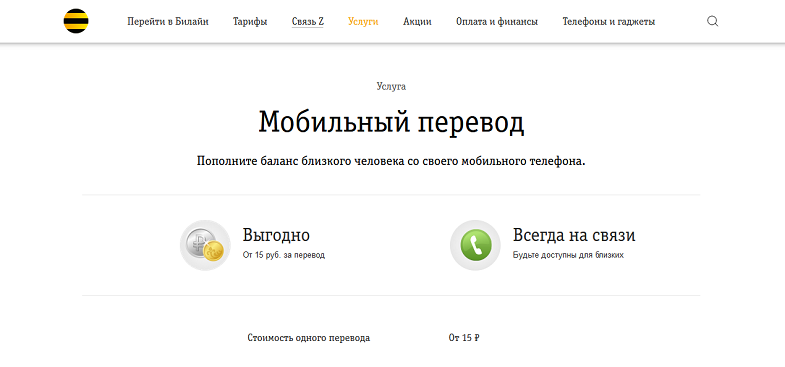Click the Стоимость одного перевода label

click(x=309, y=338)
